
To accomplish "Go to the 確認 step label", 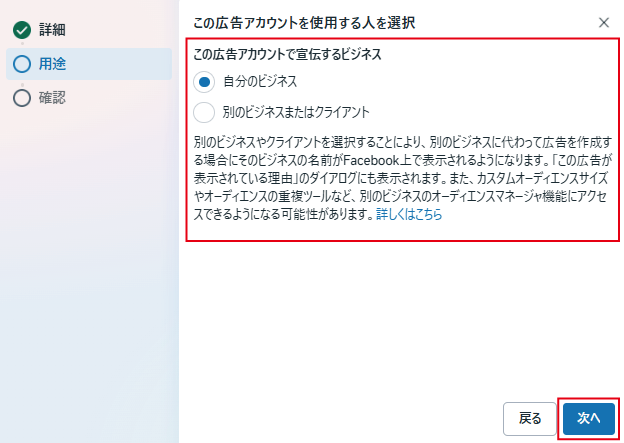I will tap(52, 98).
